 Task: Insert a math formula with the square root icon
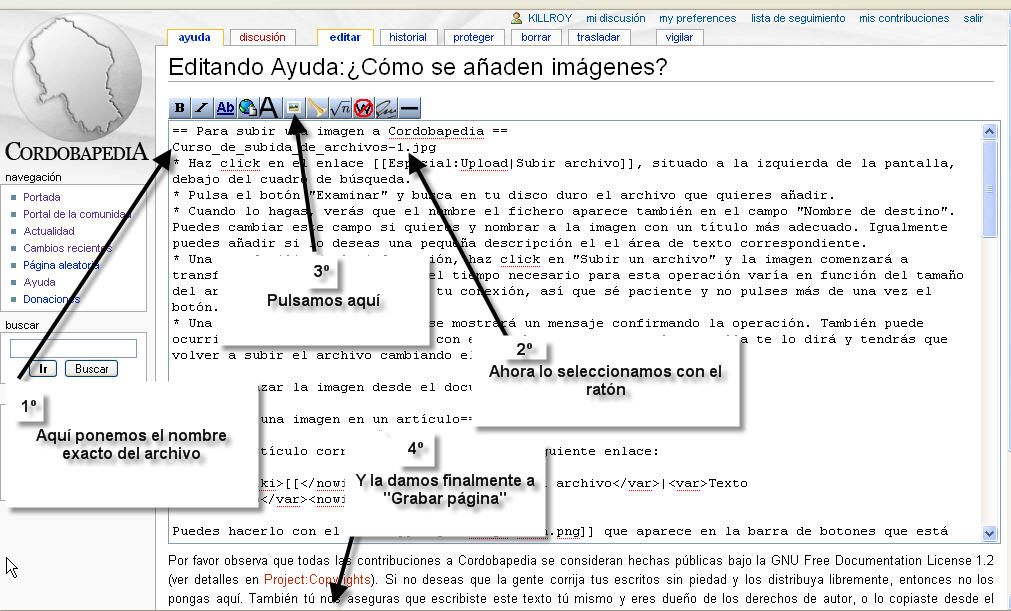tap(340, 108)
